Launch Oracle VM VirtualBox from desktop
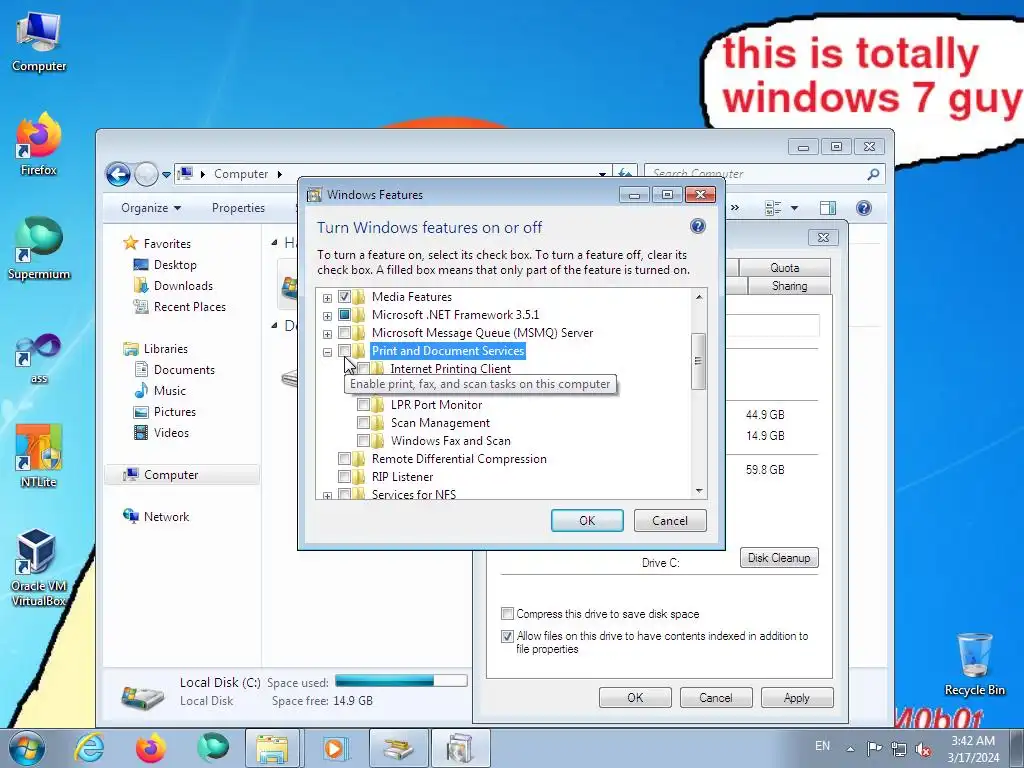The image size is (1024, 768). [39, 567]
